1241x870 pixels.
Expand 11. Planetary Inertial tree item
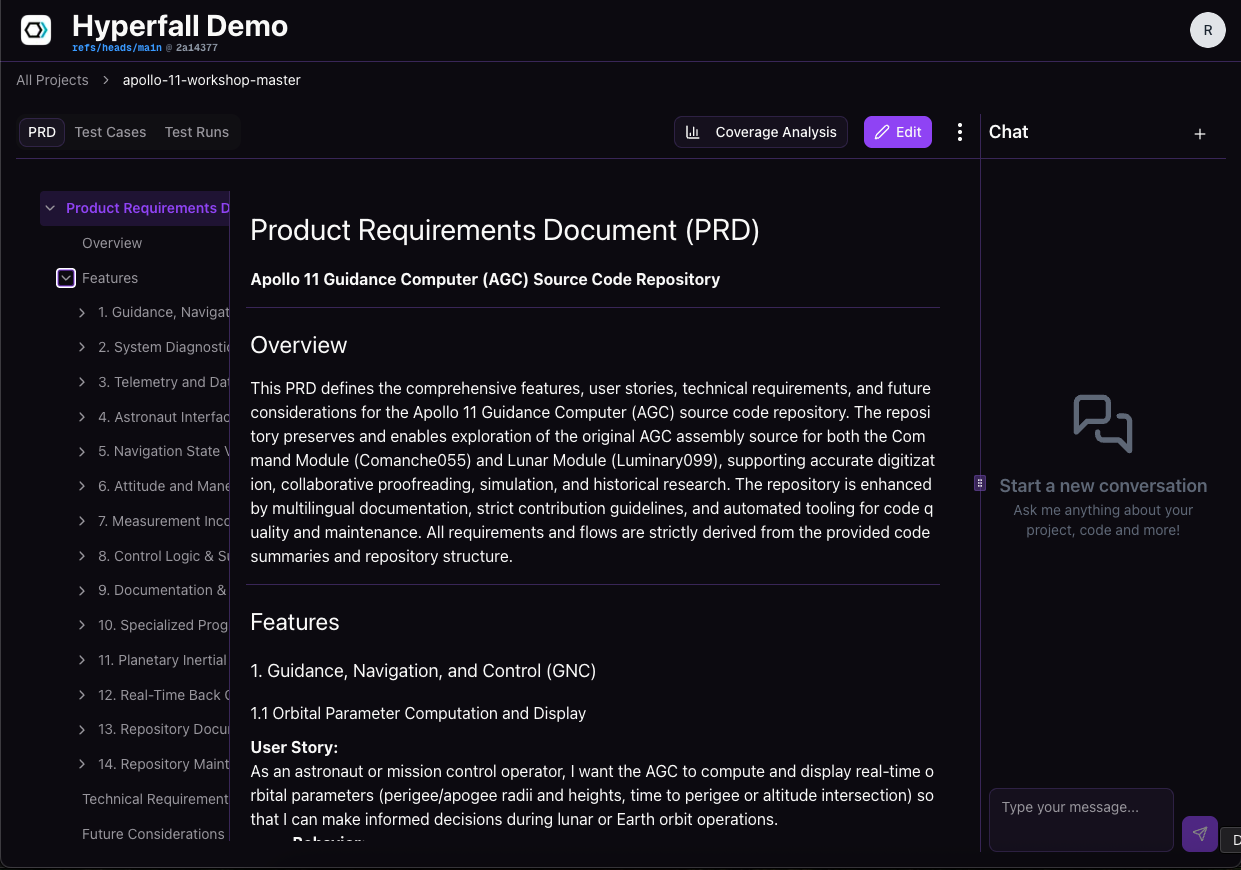point(82,660)
